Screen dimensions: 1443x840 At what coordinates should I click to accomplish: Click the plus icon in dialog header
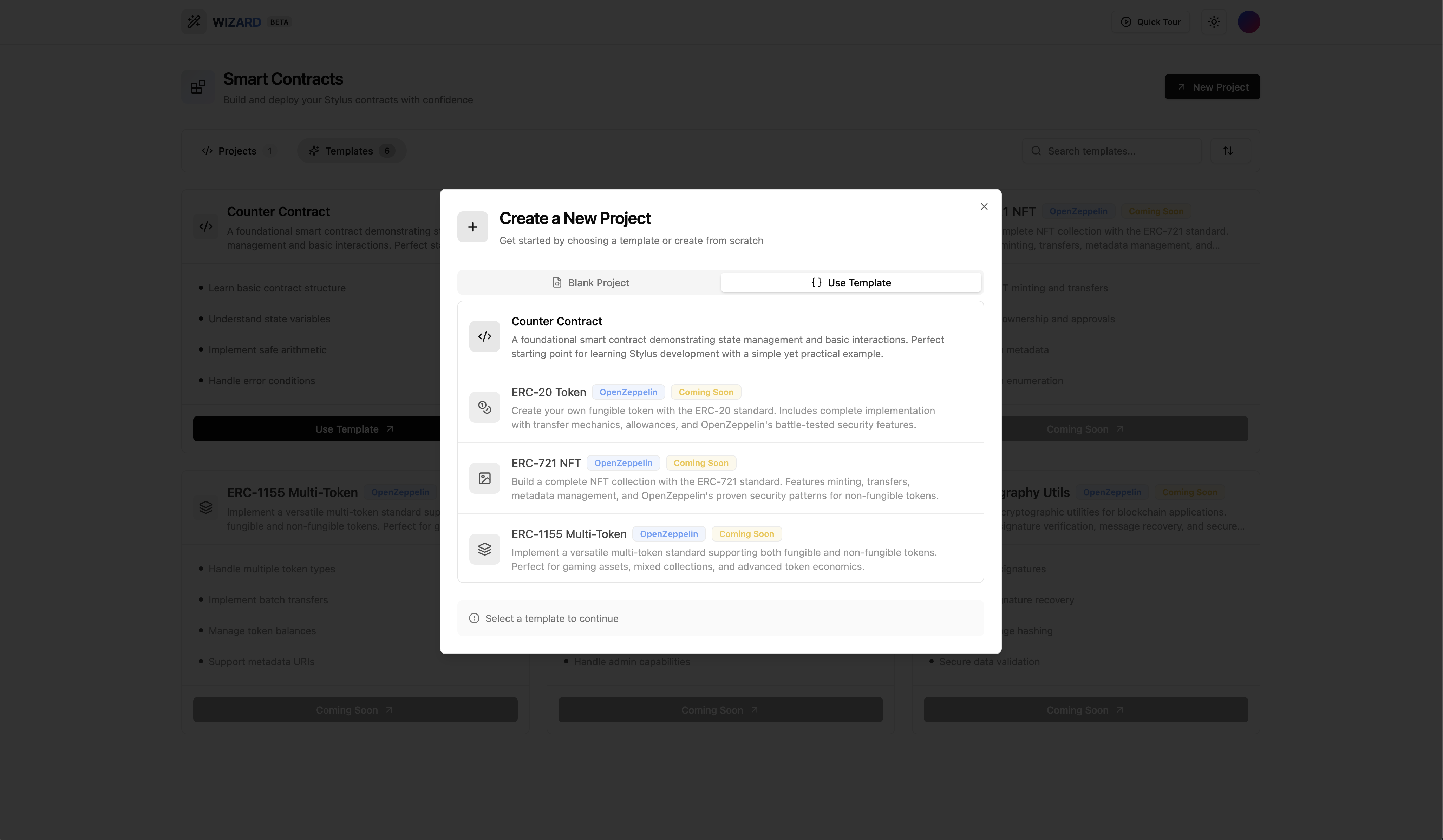472,227
